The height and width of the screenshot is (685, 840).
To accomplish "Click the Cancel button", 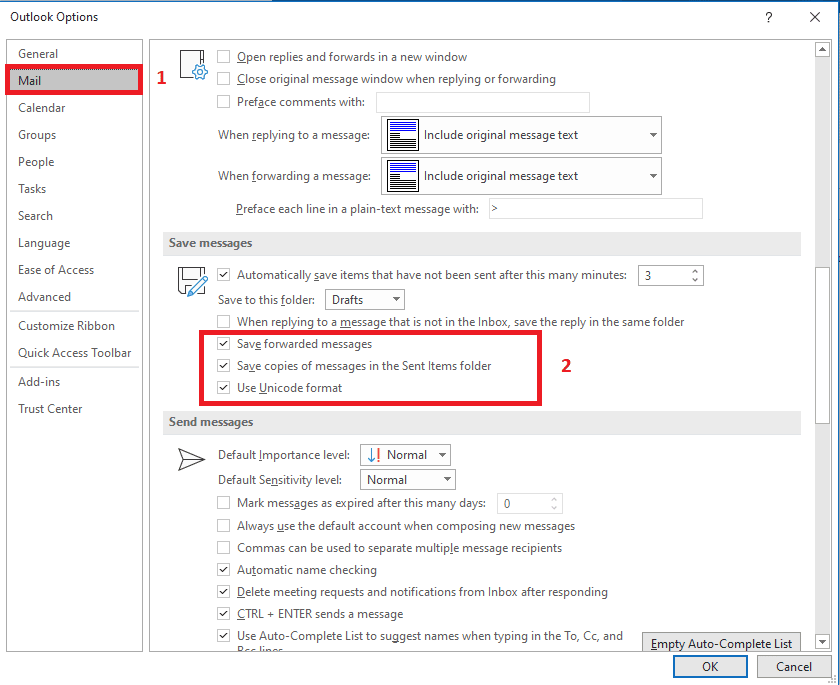I will (x=794, y=667).
